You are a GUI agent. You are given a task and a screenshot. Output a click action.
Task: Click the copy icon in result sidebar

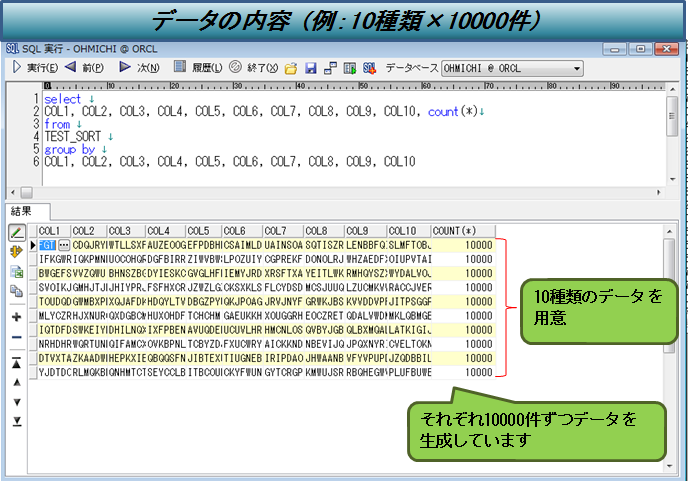click(x=16, y=291)
